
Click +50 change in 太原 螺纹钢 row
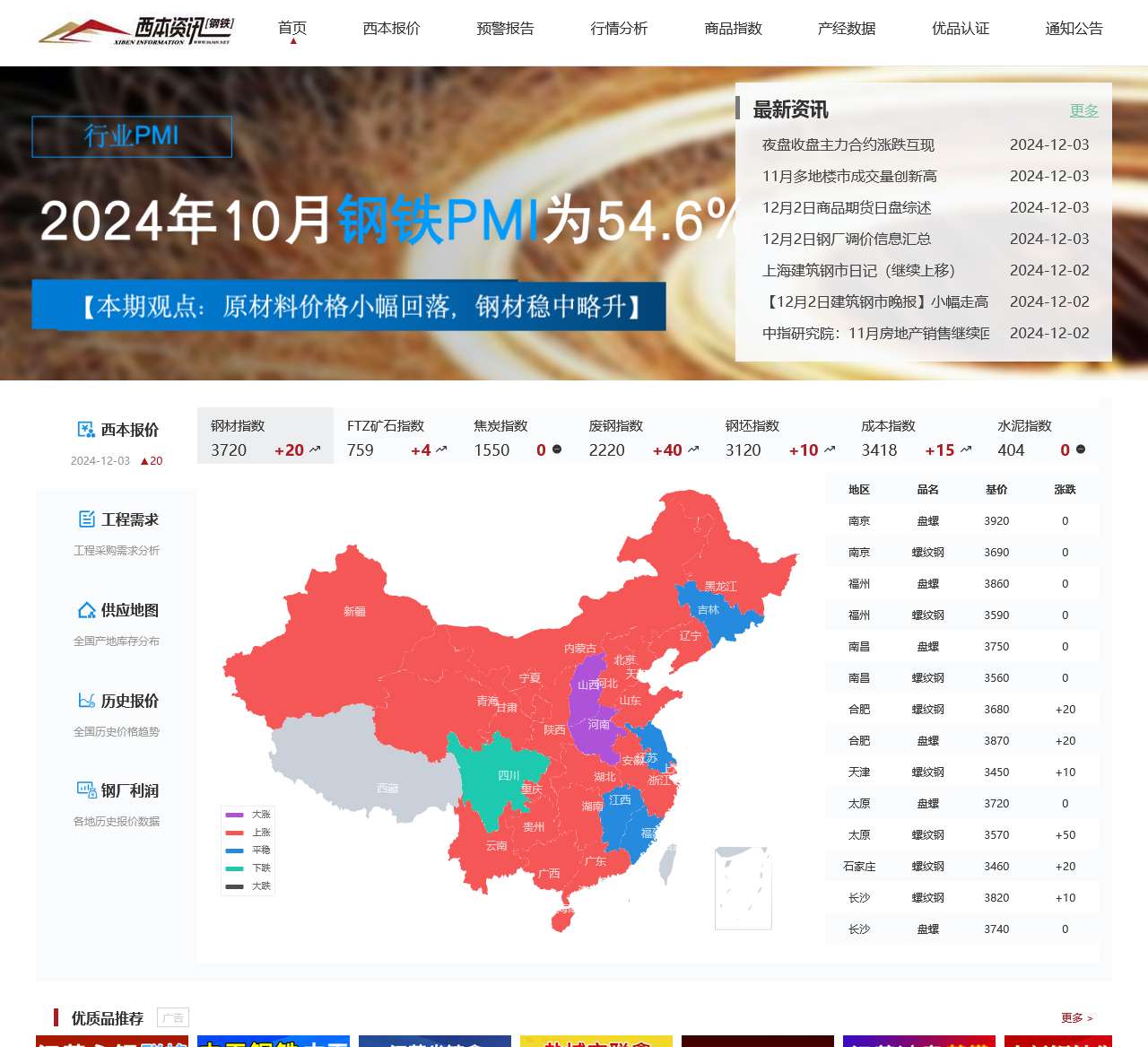(1065, 835)
